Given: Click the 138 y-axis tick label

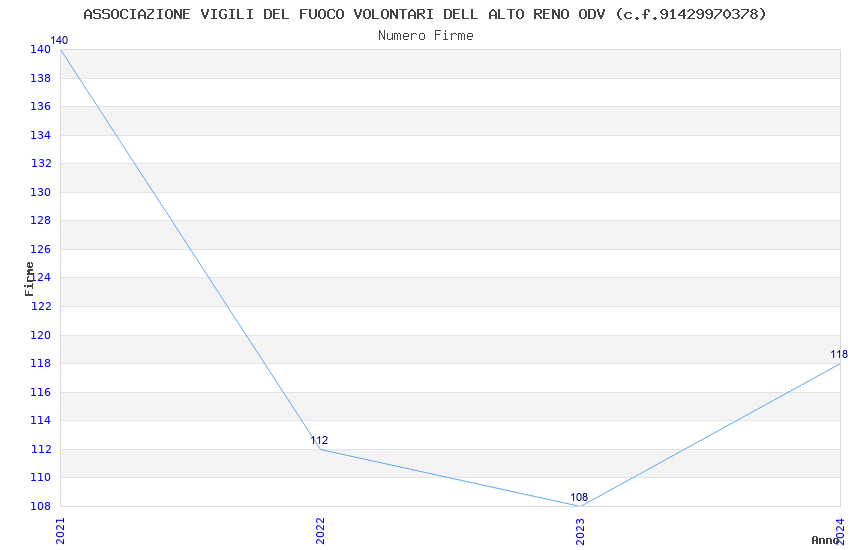Looking at the screenshot, I should click(40, 78).
